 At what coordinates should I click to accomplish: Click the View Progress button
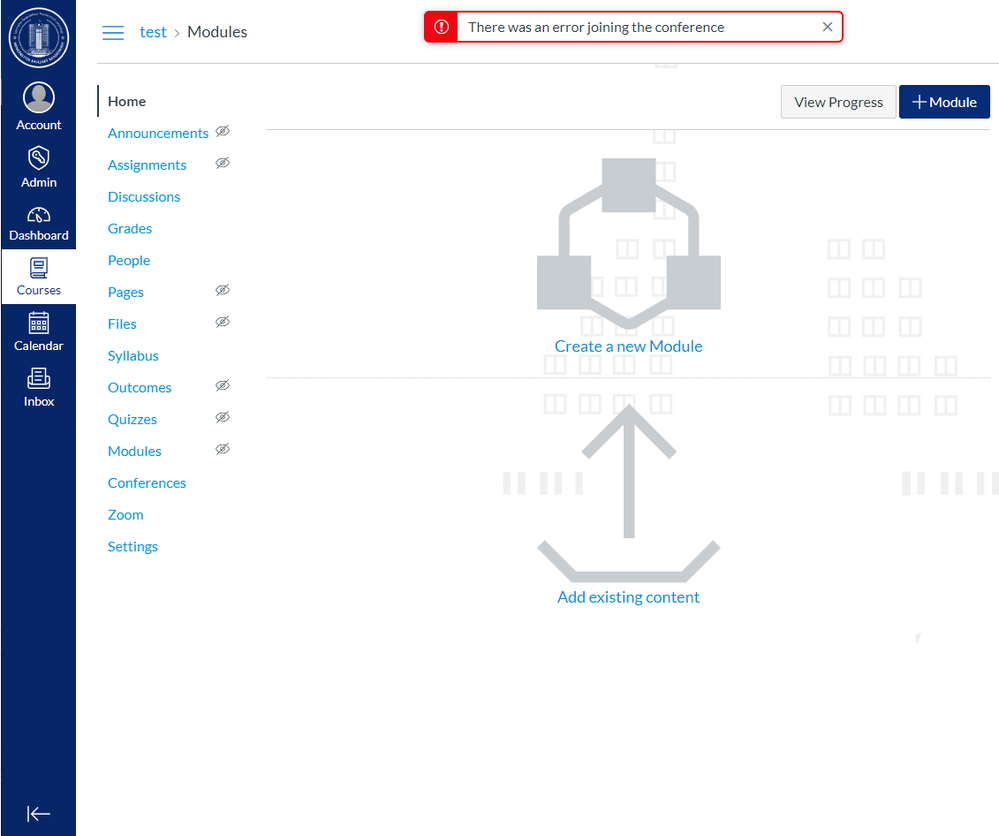point(838,102)
